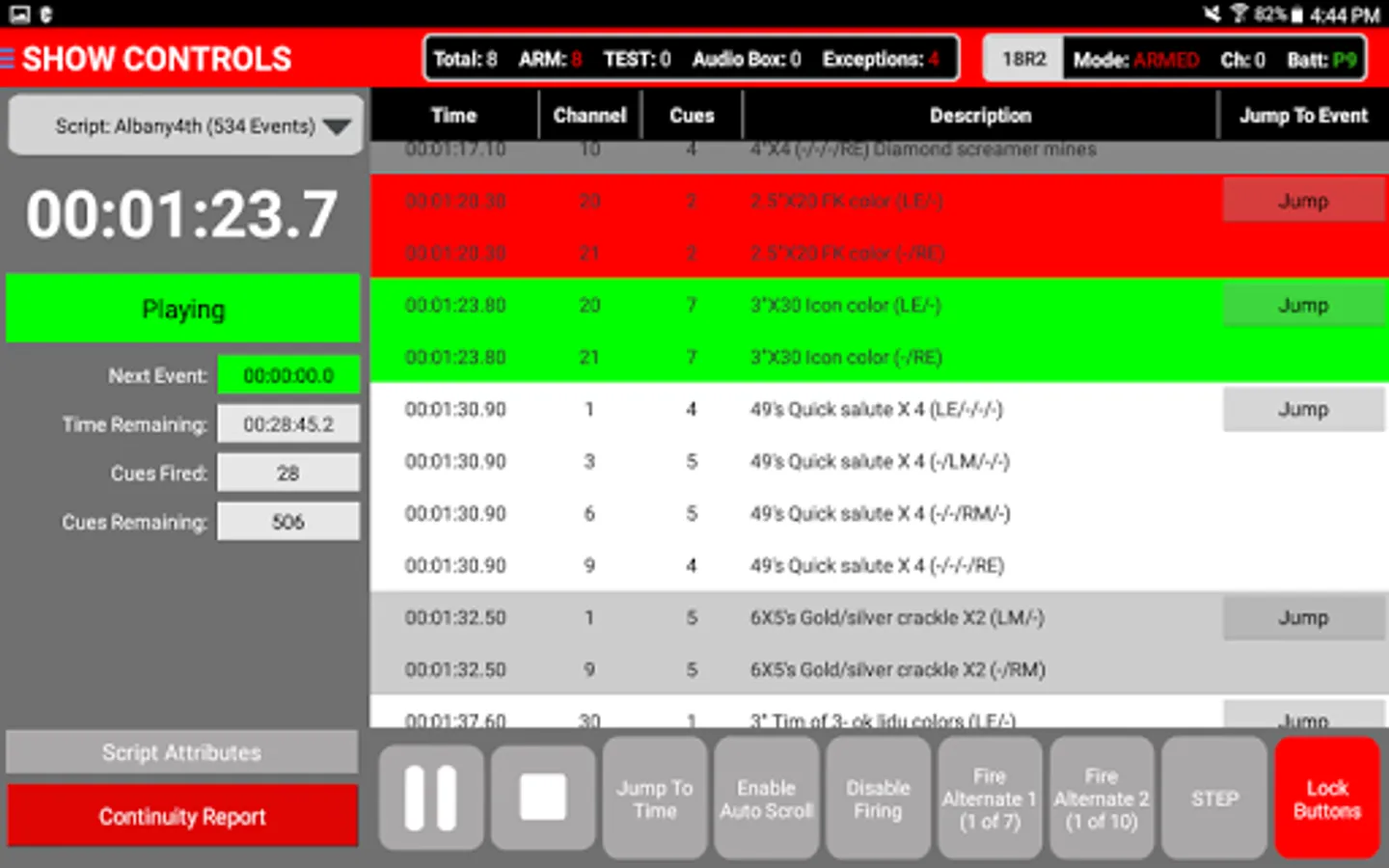
Task: Select the 18R2 module label
Action: pos(1024,59)
